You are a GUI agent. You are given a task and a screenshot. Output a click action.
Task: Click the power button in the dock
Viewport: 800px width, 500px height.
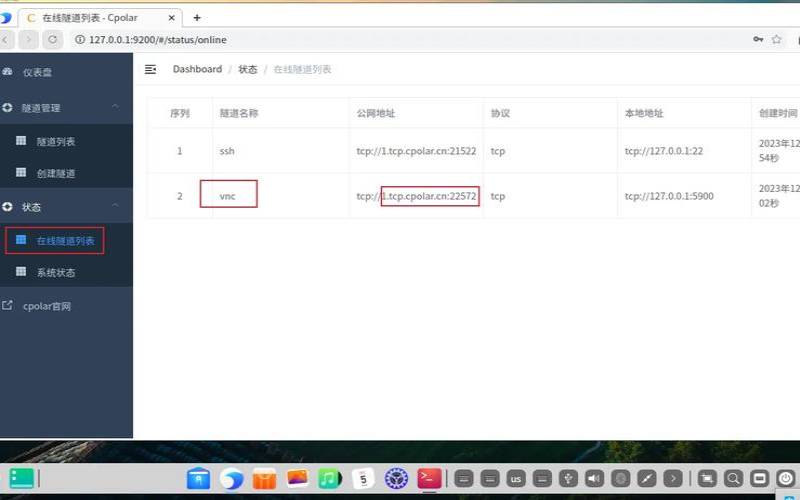coord(786,479)
